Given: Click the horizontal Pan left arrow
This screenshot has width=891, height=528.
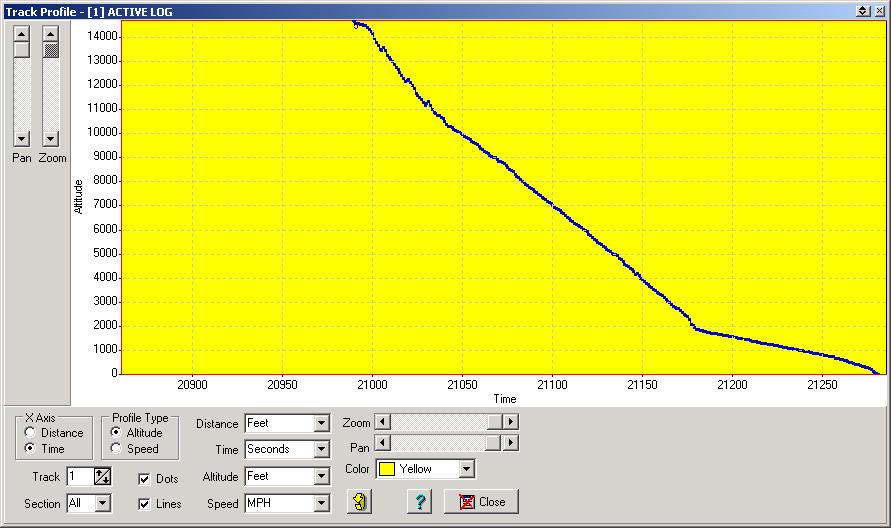Looking at the screenshot, I should pos(382,442).
